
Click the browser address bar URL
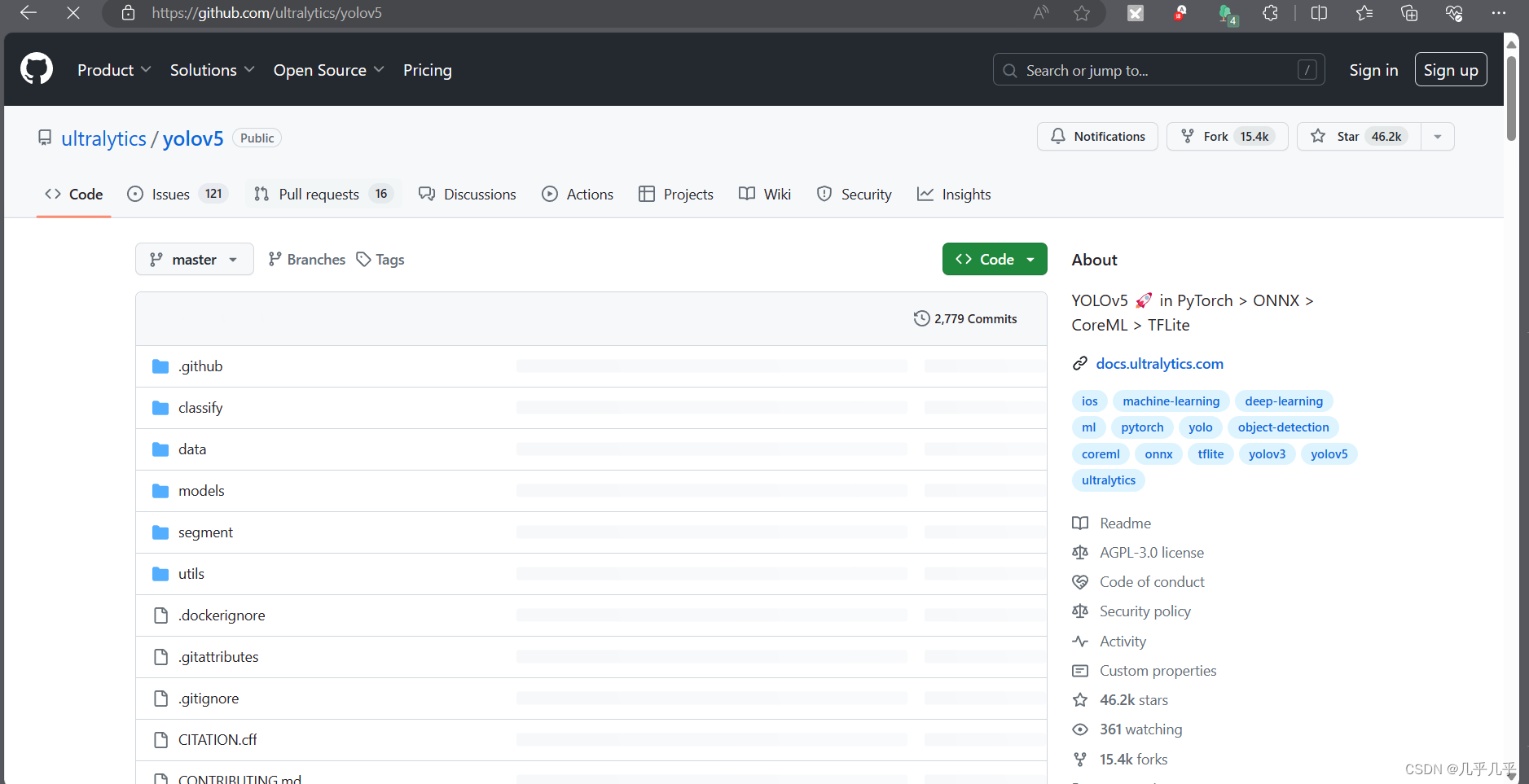[266, 13]
